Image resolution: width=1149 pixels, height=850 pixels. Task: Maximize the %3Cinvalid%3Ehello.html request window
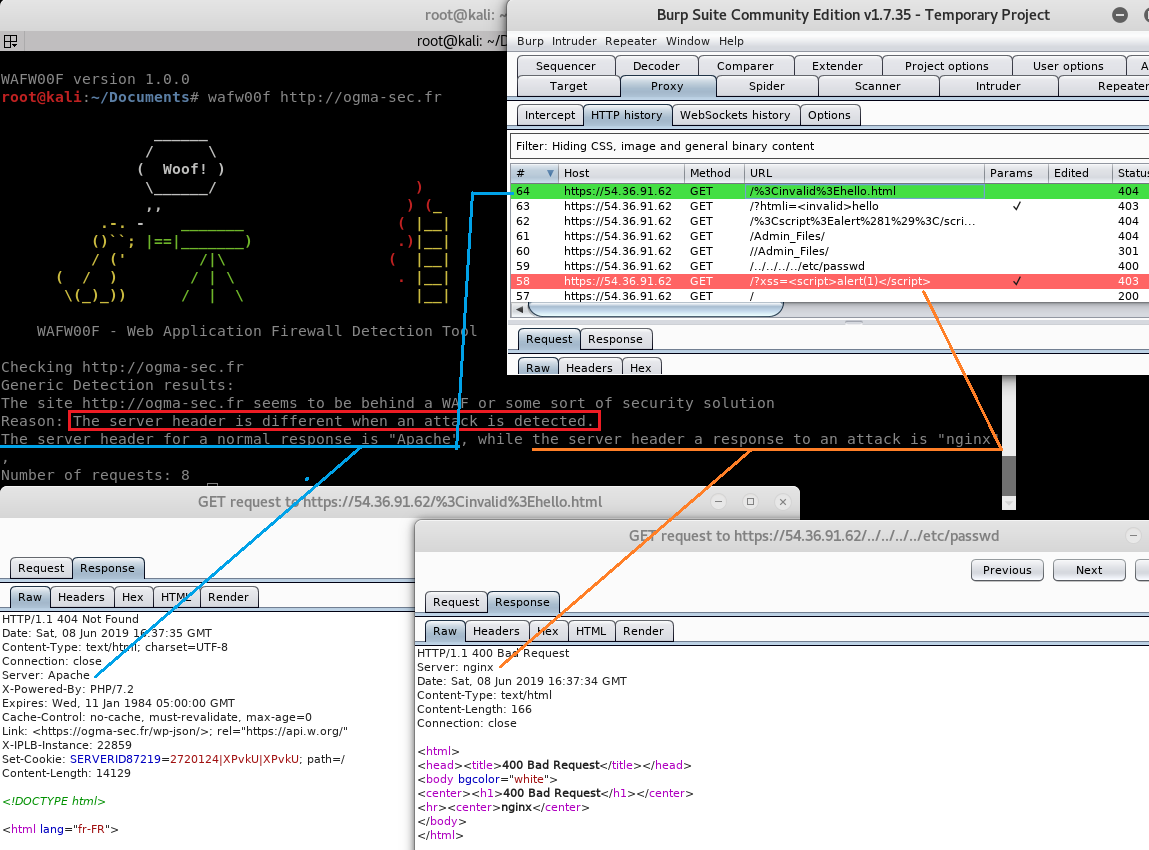[751, 501]
